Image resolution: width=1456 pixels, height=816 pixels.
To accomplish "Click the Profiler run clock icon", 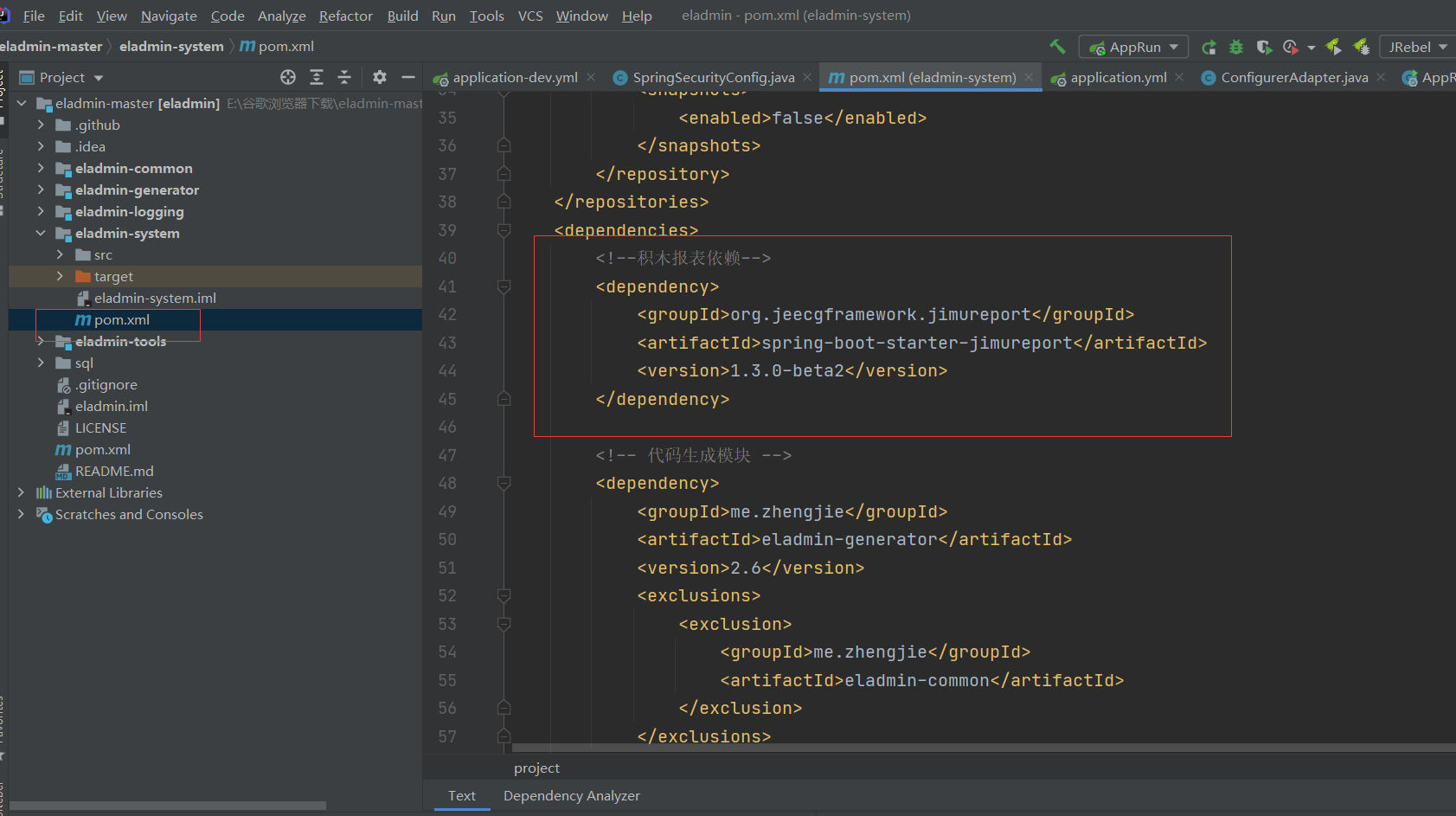I will click(x=1291, y=47).
